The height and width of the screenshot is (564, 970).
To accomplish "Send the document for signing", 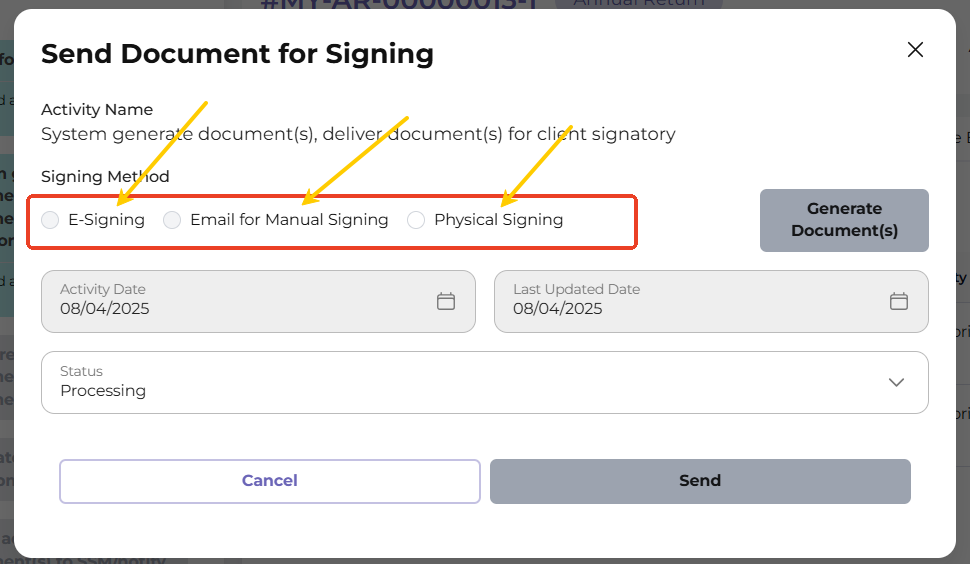I will point(700,481).
